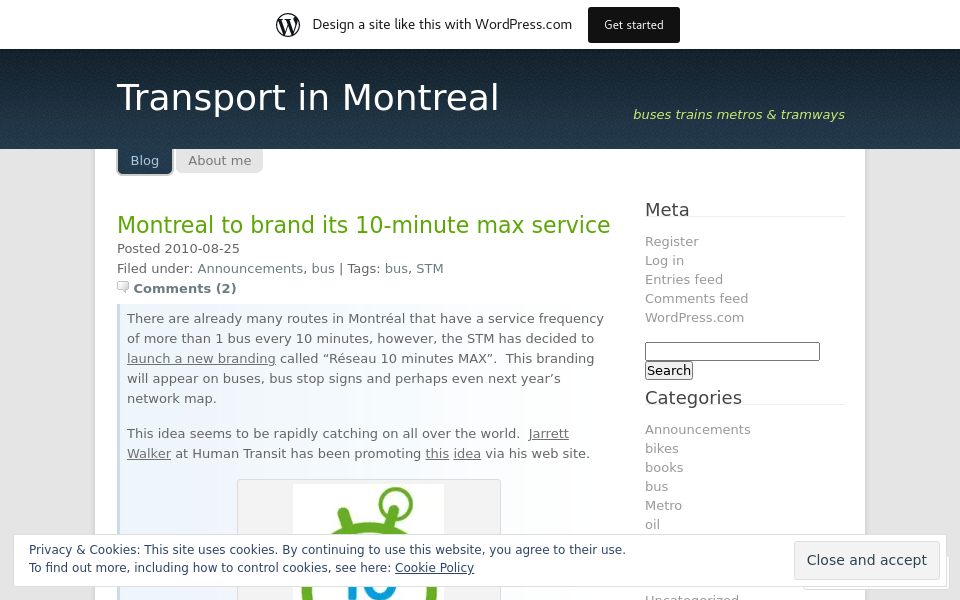This screenshot has width=960, height=600.
Task: Click inside the sidebar search box
Action: (x=731, y=351)
